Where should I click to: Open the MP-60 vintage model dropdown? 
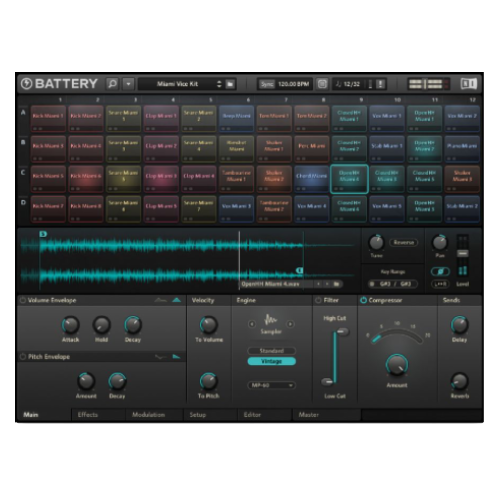click(271, 385)
